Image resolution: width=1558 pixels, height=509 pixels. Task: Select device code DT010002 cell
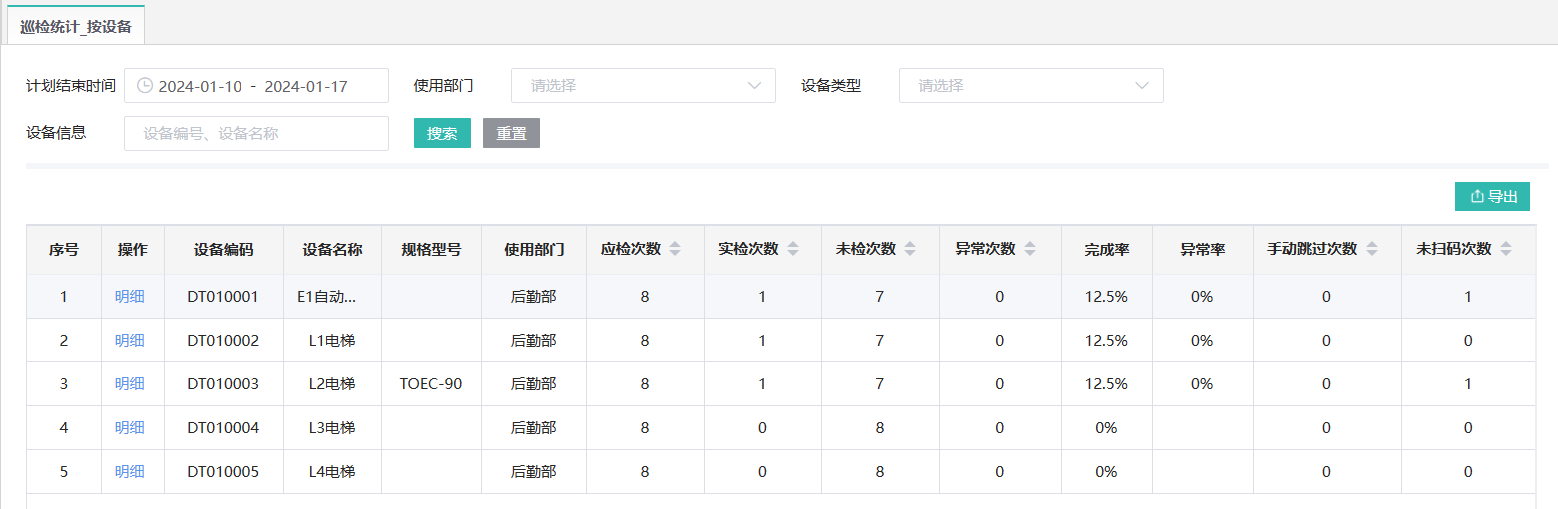[223, 341]
